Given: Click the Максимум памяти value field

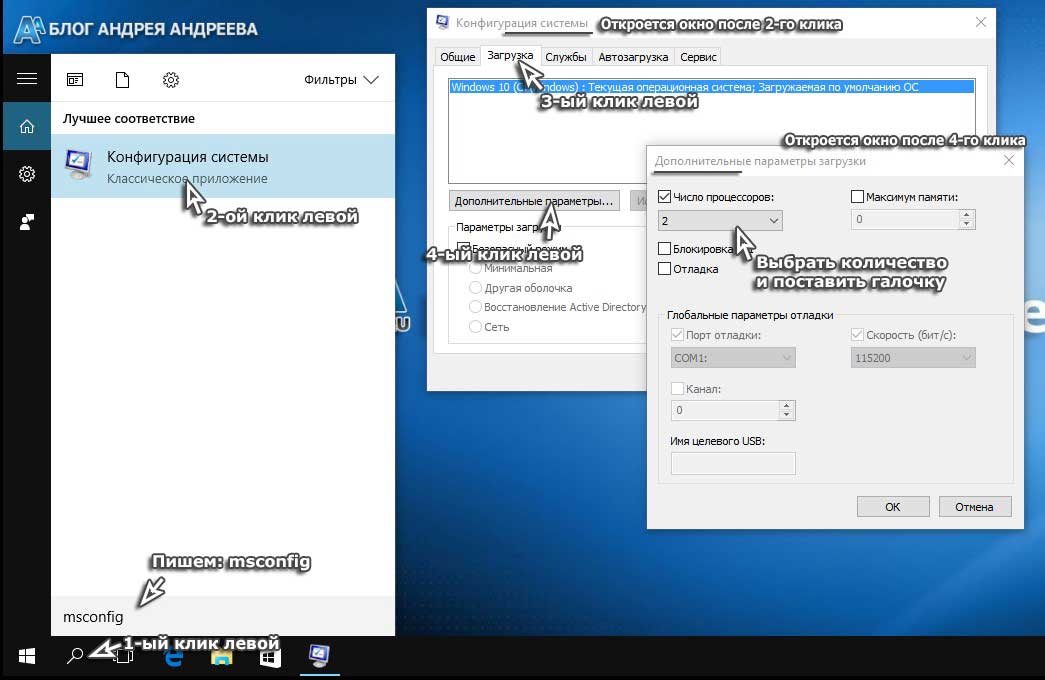Looking at the screenshot, I should coord(904,219).
